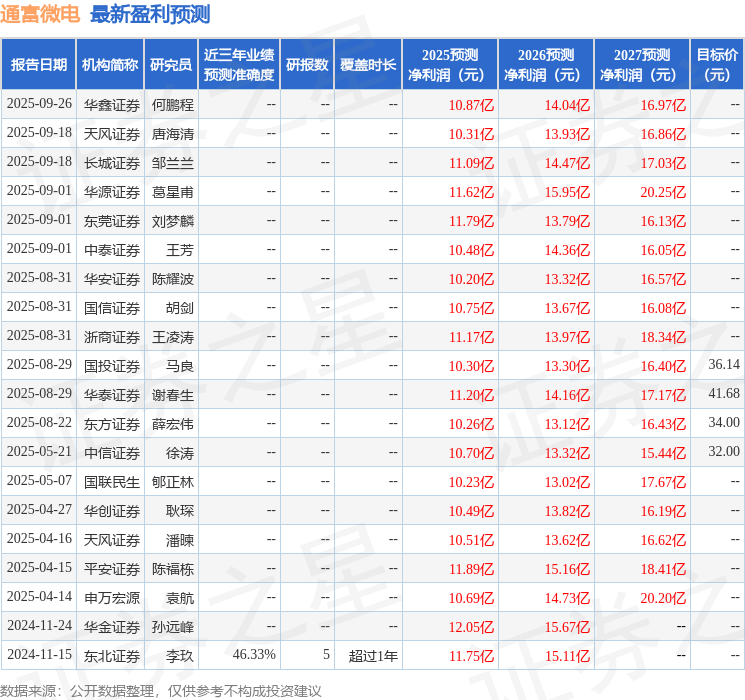Screen dimensions: 745x700
Task: Select the 2027预测净利润 column header
Action: click(x=642, y=65)
